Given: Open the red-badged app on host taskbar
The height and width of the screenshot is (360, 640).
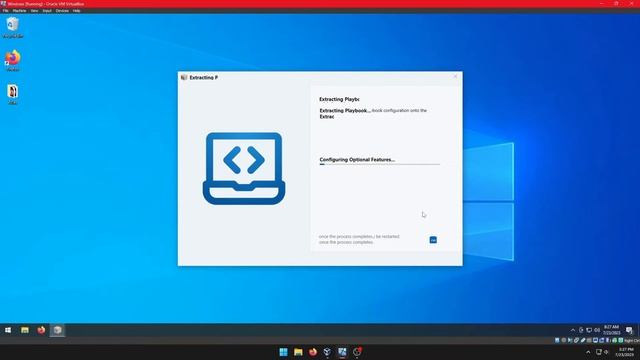Looking at the screenshot, I should click(x=357, y=352).
